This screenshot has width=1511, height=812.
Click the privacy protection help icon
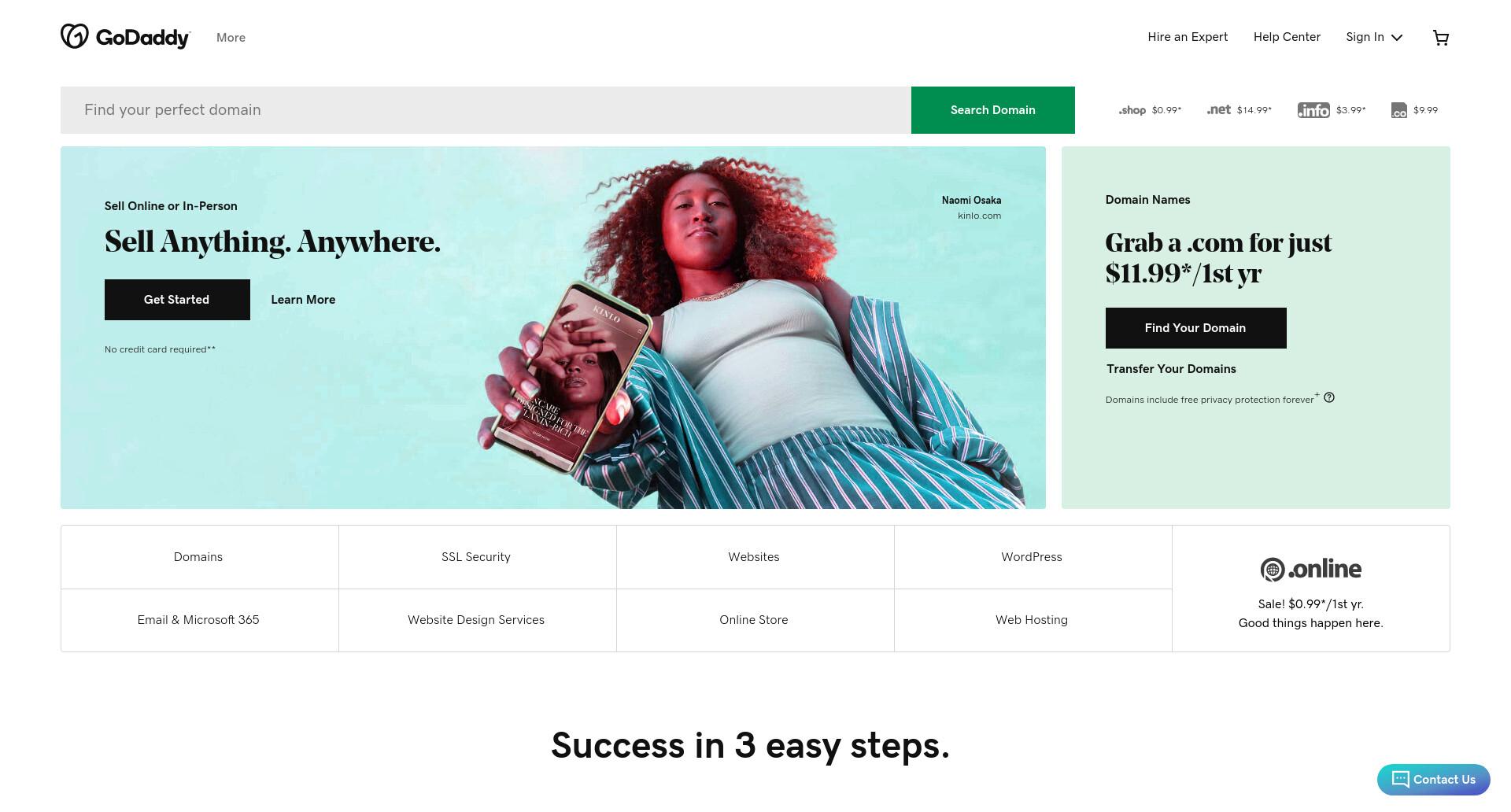point(1329,397)
